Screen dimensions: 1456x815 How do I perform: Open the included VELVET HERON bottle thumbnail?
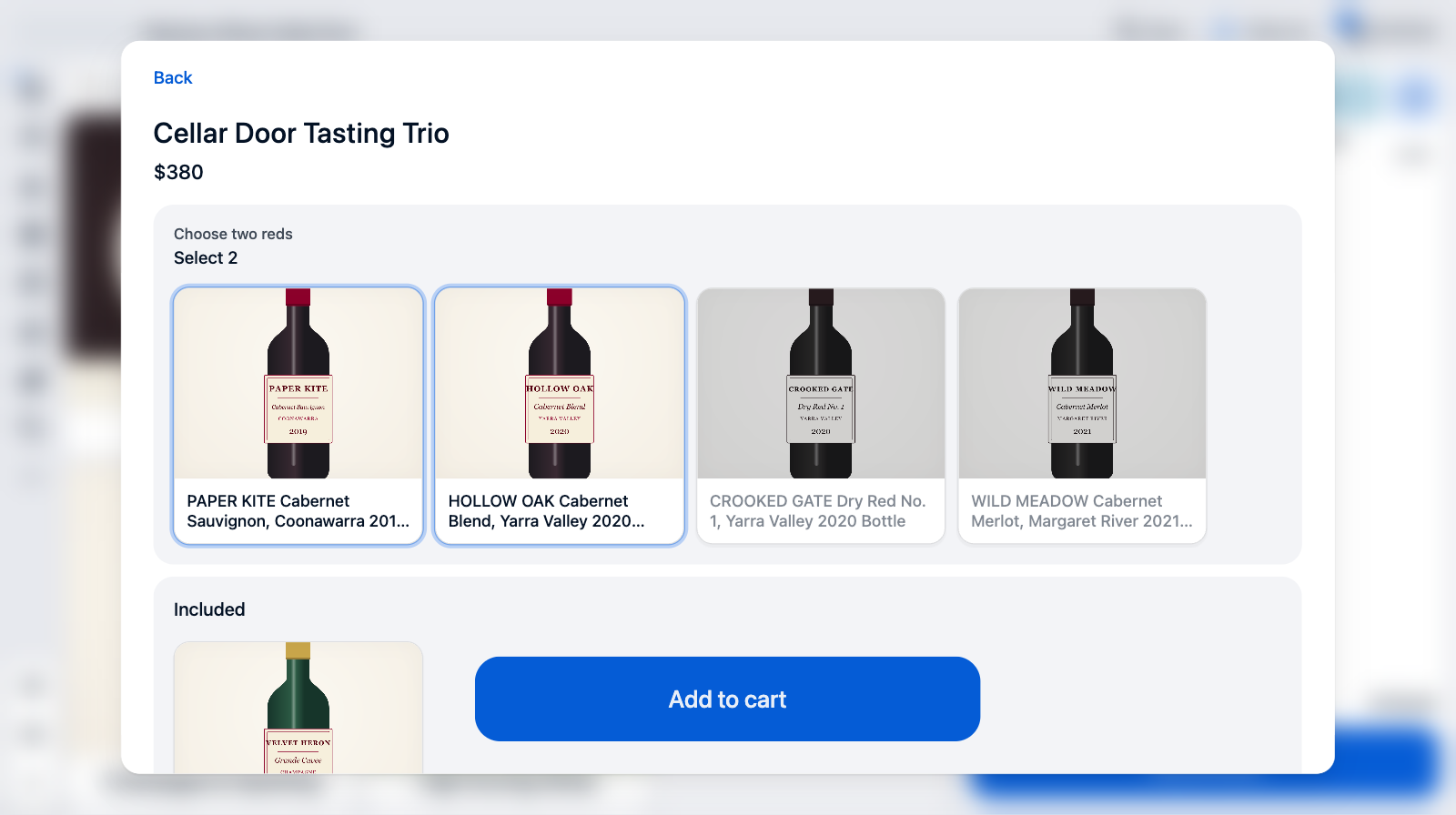pos(298,708)
